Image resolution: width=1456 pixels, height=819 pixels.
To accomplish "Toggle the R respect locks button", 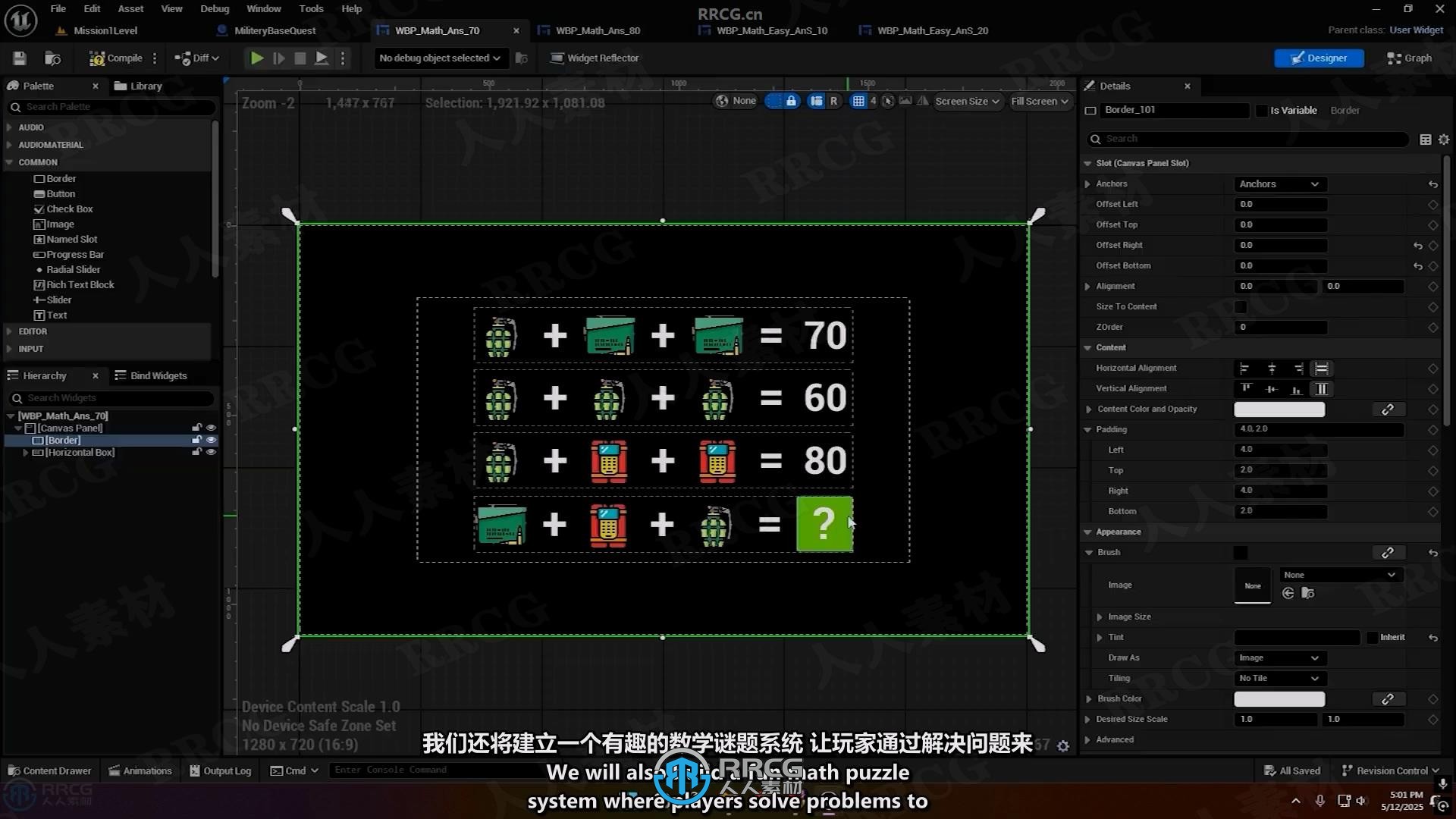I will click(833, 101).
